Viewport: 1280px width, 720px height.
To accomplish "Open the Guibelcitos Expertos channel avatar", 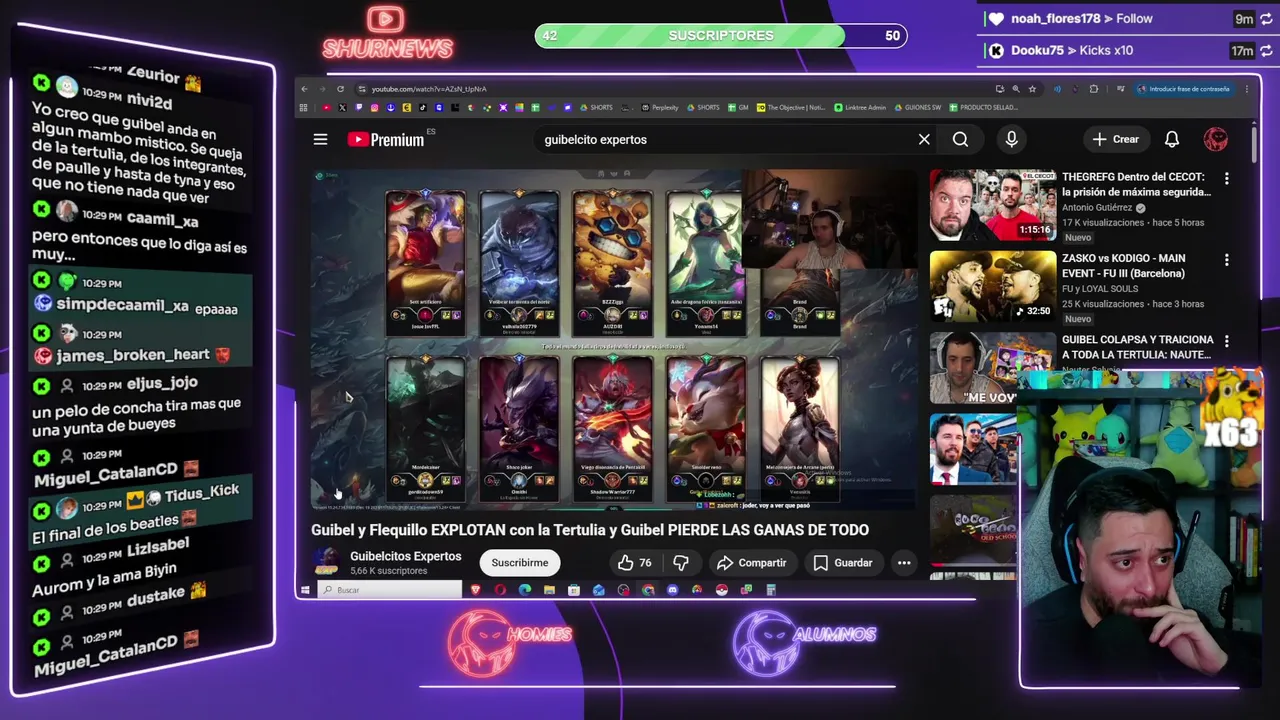I will click(325, 562).
